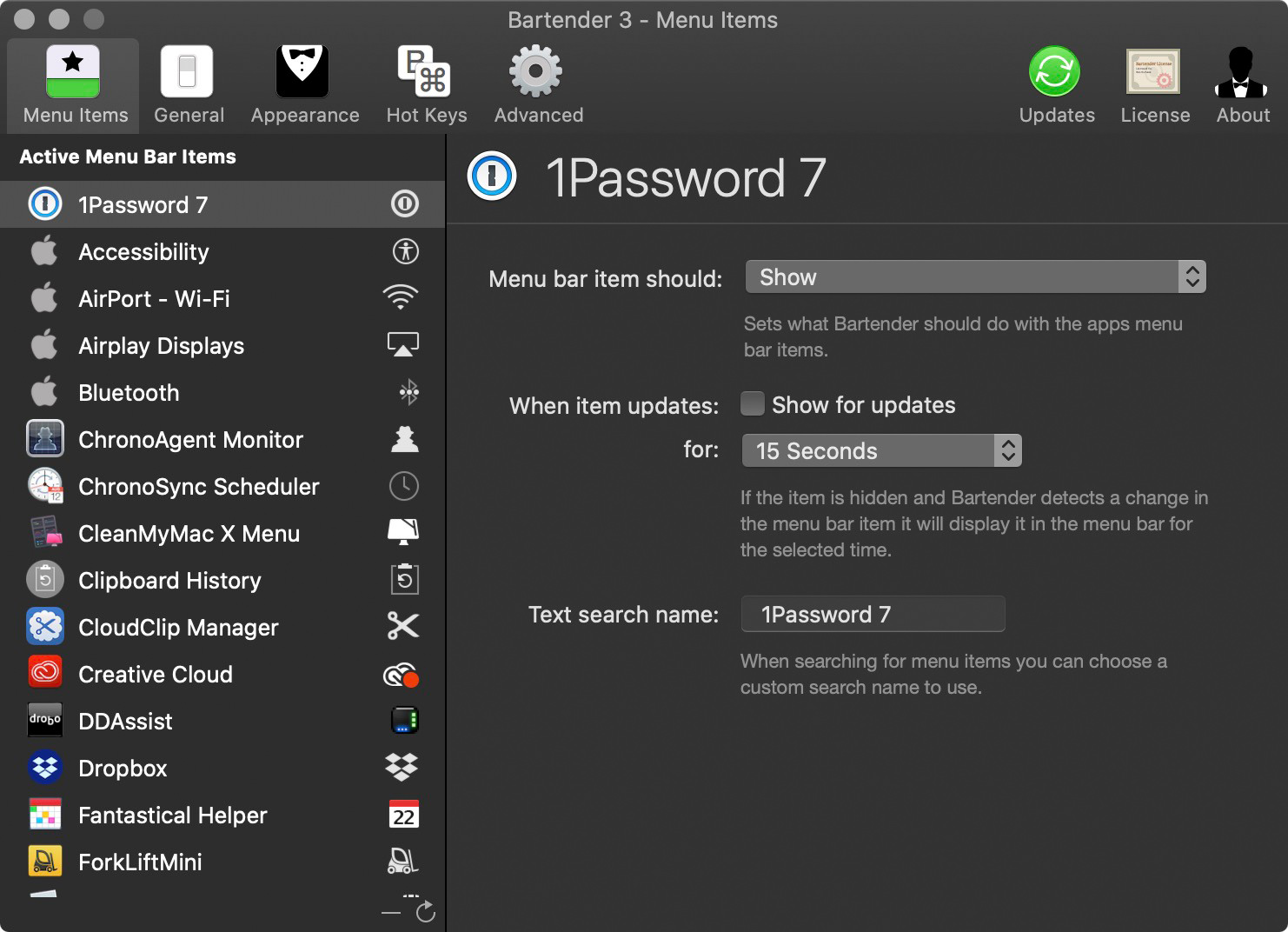Open the Advanced settings gear
The width and height of the screenshot is (1288, 932).
tap(537, 85)
